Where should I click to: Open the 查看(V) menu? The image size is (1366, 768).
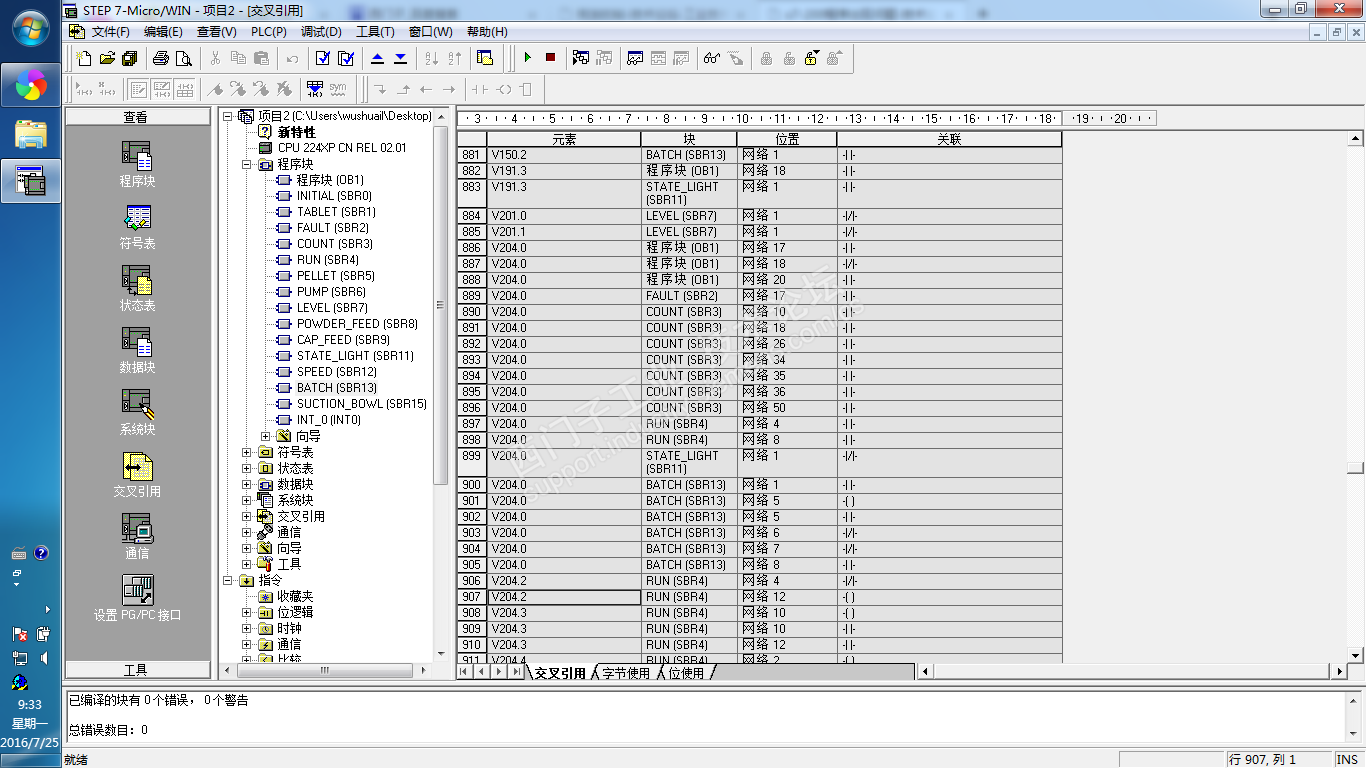coord(217,32)
